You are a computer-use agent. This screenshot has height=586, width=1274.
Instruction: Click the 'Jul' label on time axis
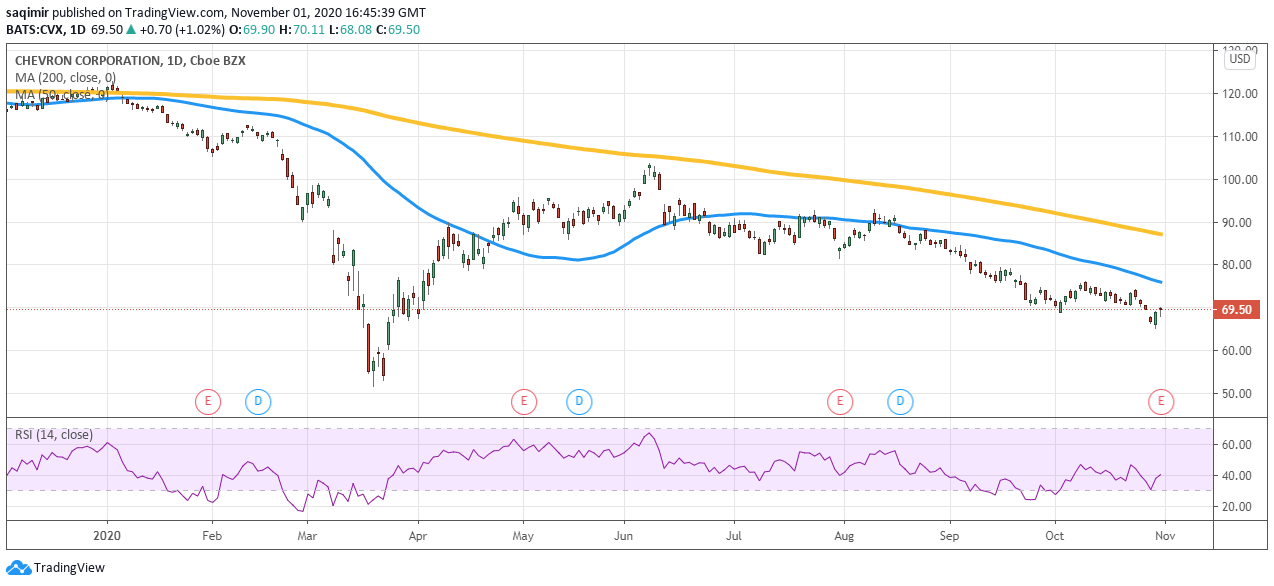[x=733, y=536]
